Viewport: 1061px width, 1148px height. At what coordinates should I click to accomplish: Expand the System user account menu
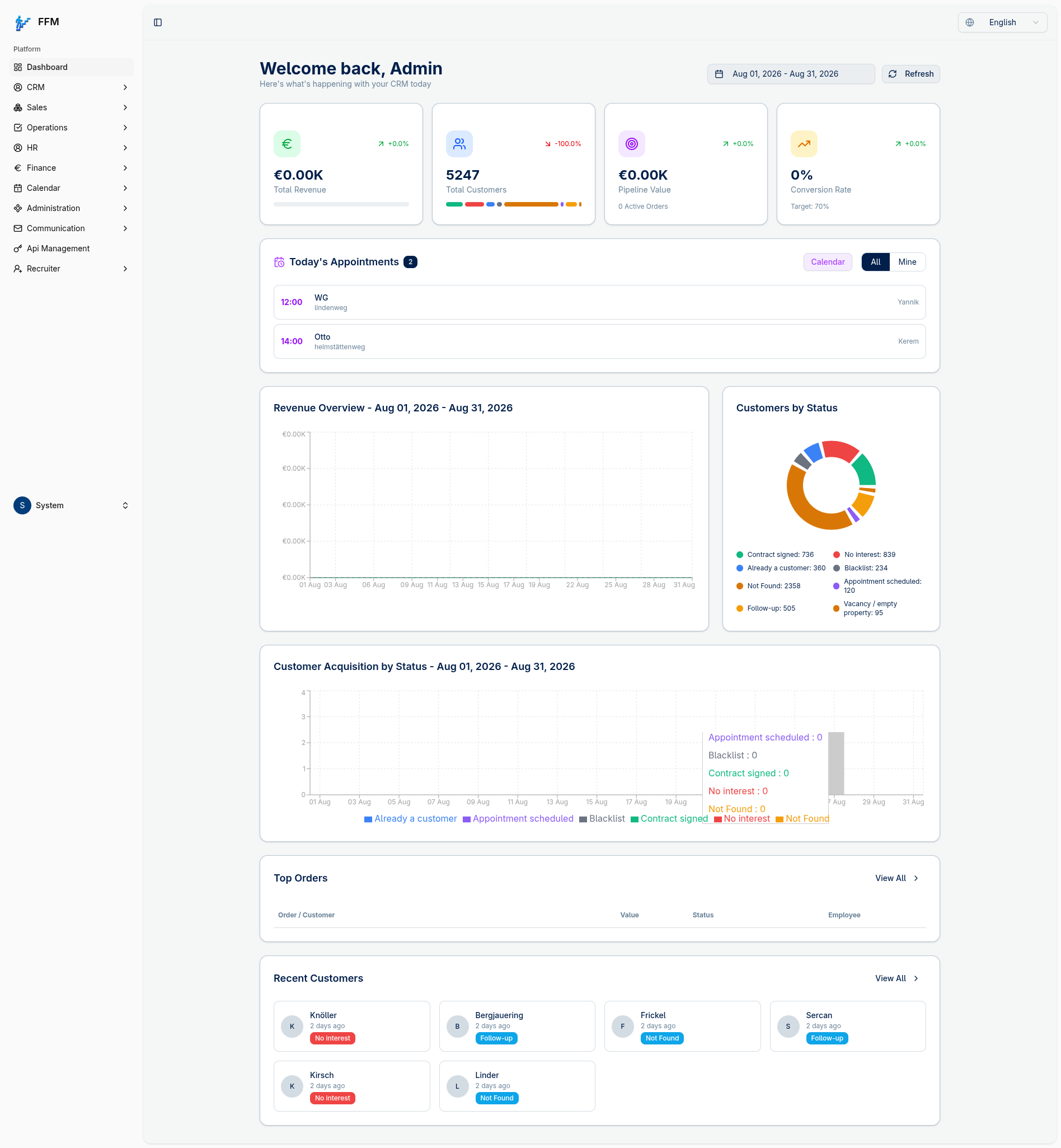(x=72, y=505)
